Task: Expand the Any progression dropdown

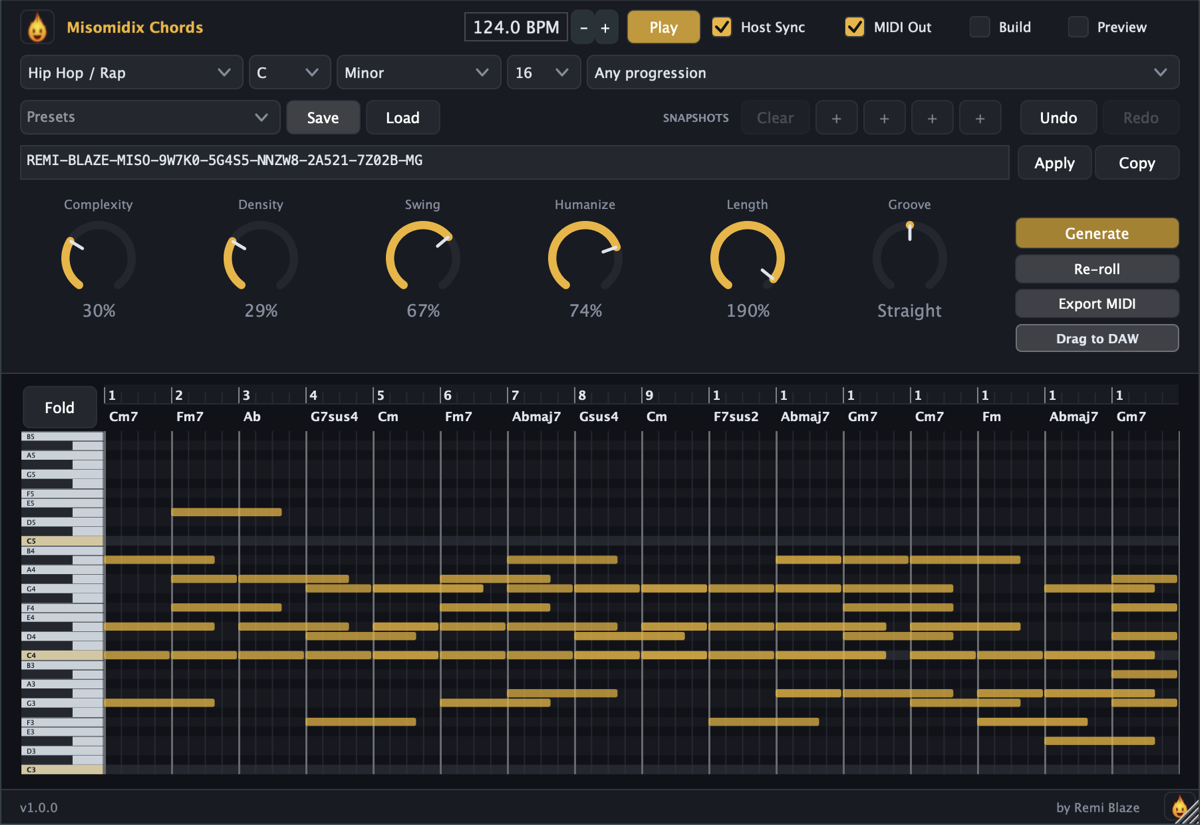Action: tap(883, 73)
